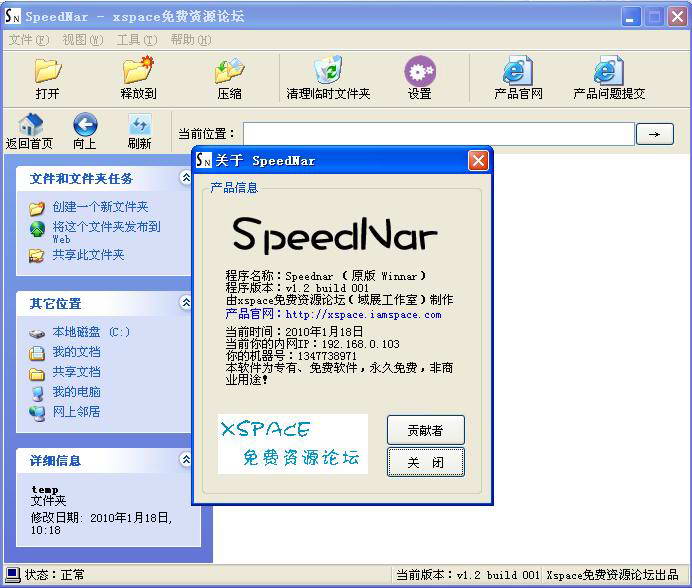Screen dimensions: 692x588
Task: Click the globe icon beside 将这个文件夹发布到 Web
Action: coord(38,229)
